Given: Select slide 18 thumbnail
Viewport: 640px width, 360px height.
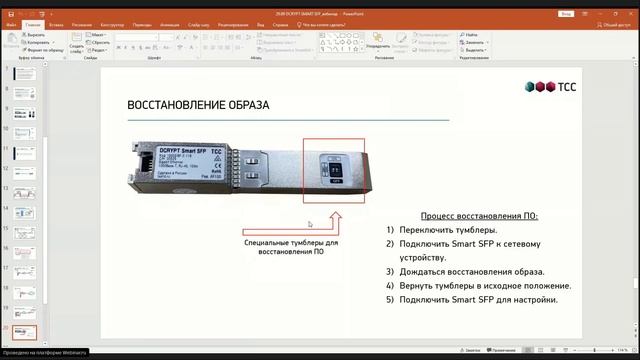Looking at the screenshot, I should point(24,293).
